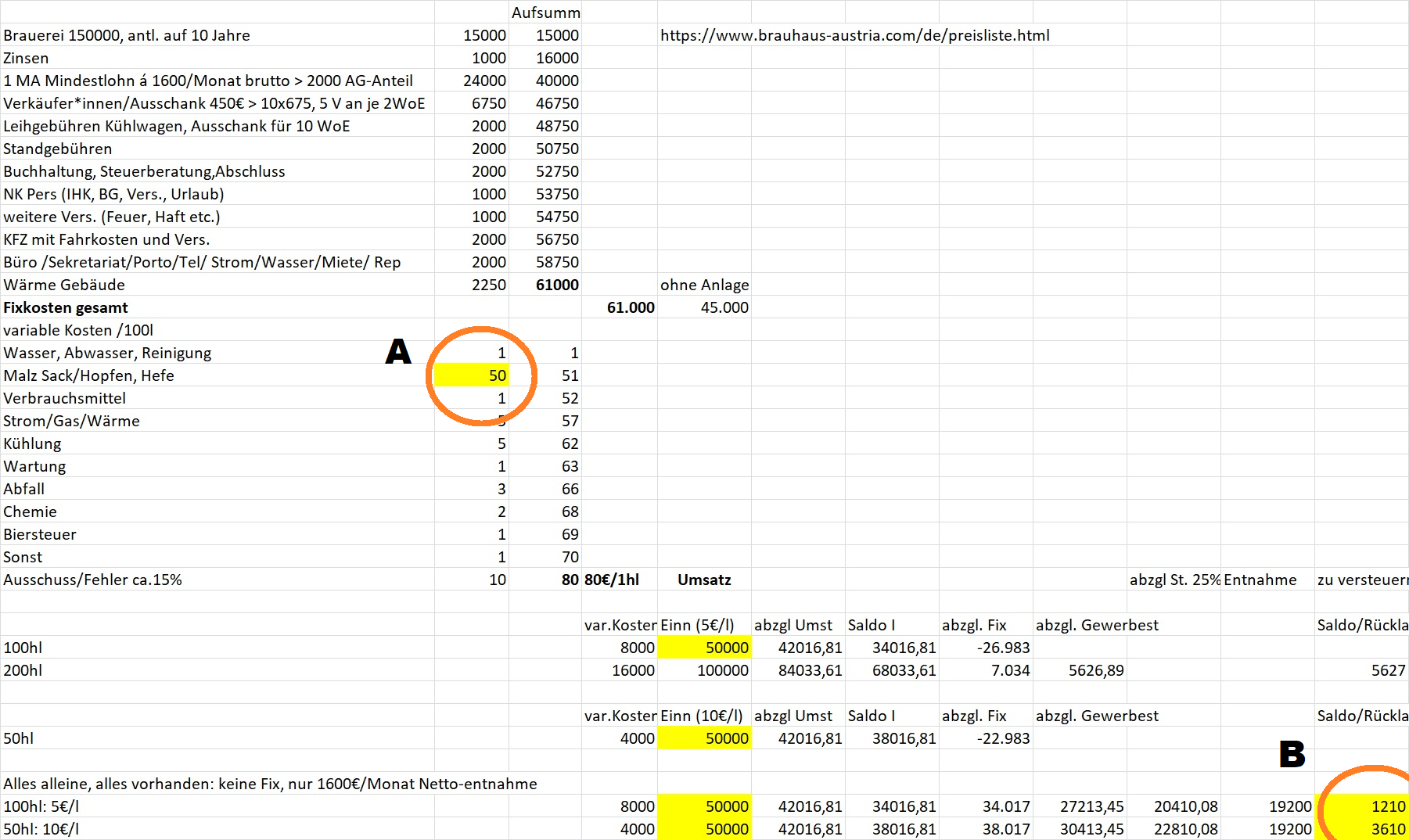Select the Brauerei 150000 description cell
Image resolution: width=1409 pixels, height=840 pixels.
[x=127, y=35]
